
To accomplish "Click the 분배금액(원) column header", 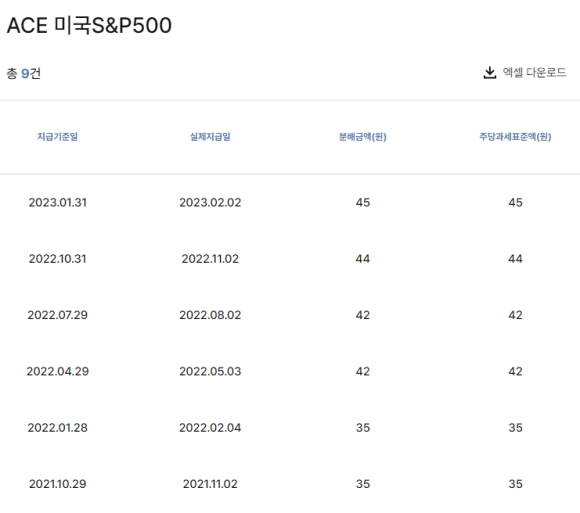I will (x=363, y=137).
